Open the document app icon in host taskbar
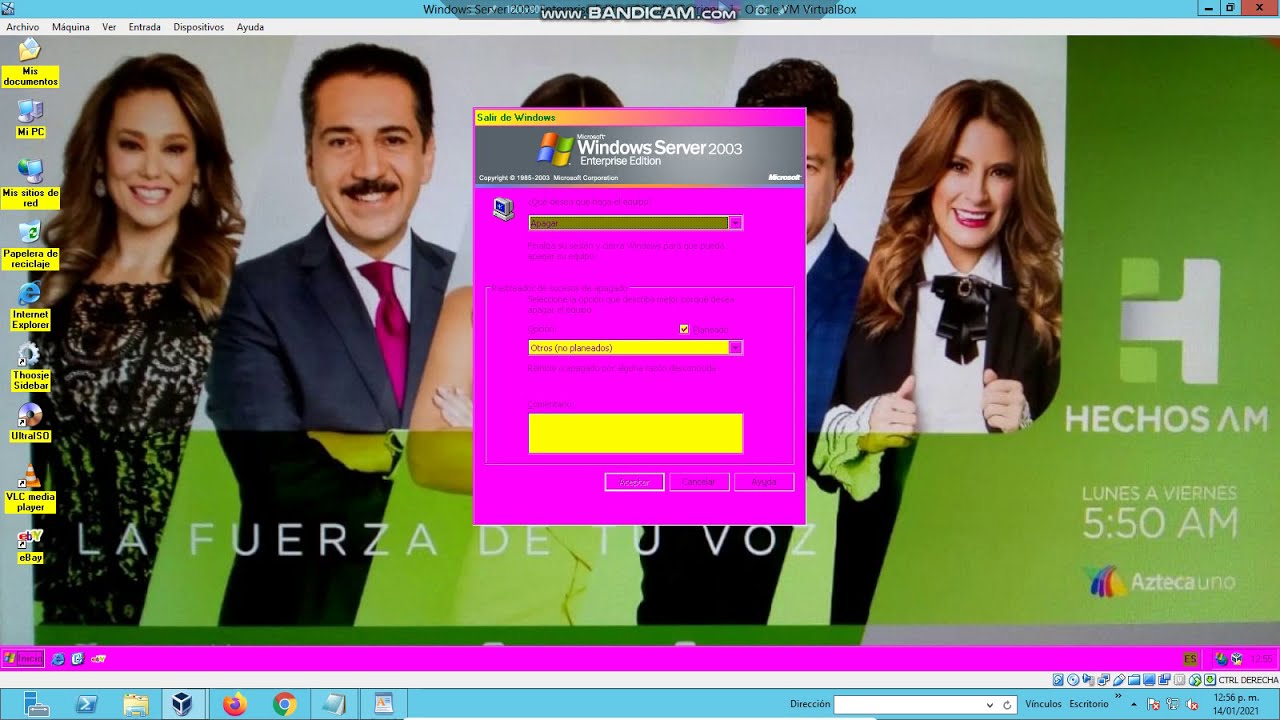The height and width of the screenshot is (720, 1280). (x=383, y=704)
